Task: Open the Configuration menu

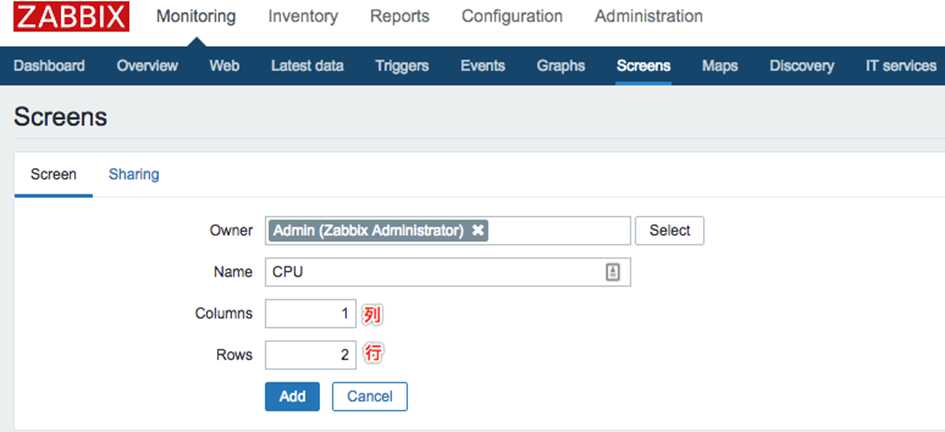Action: [x=512, y=16]
